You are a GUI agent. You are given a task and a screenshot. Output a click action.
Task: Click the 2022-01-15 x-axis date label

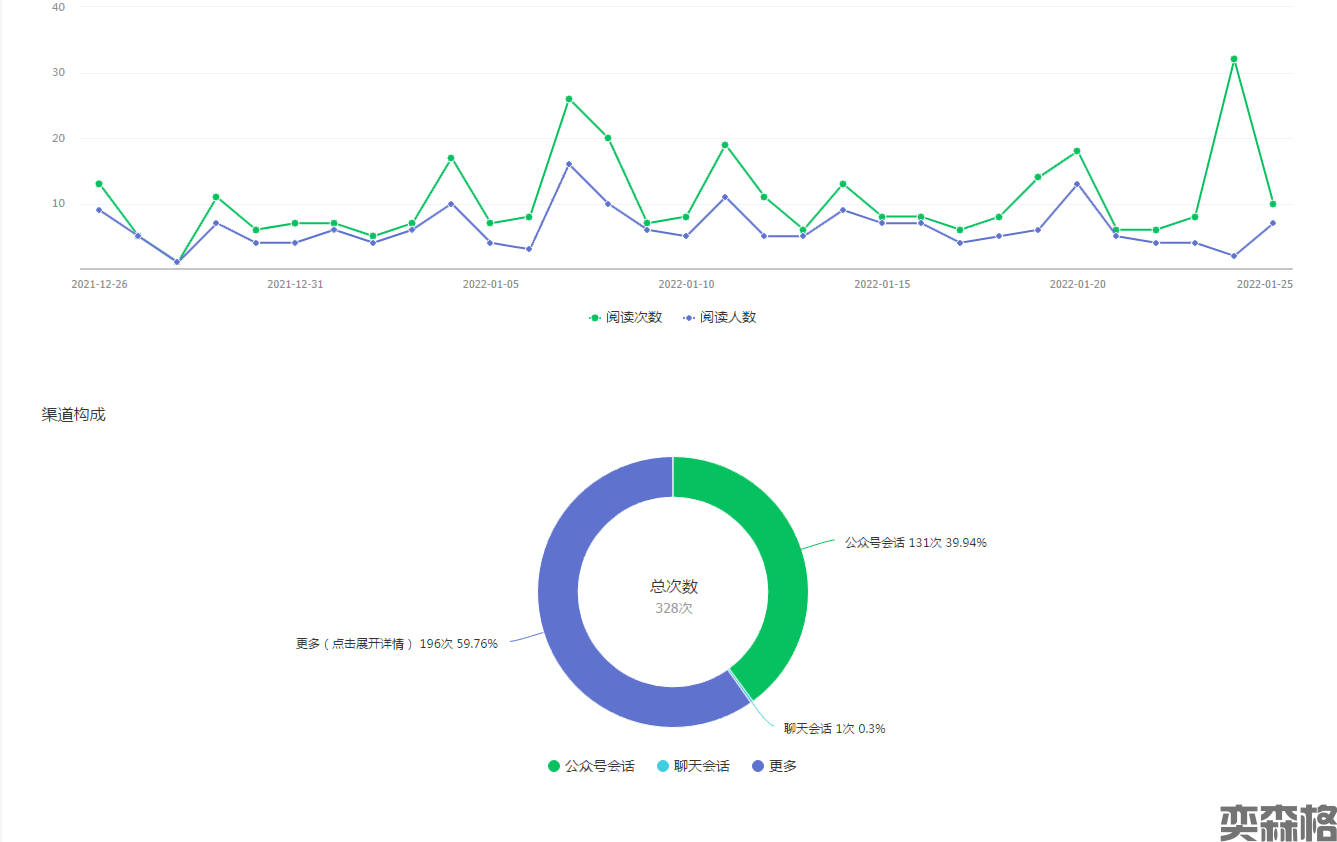882,284
